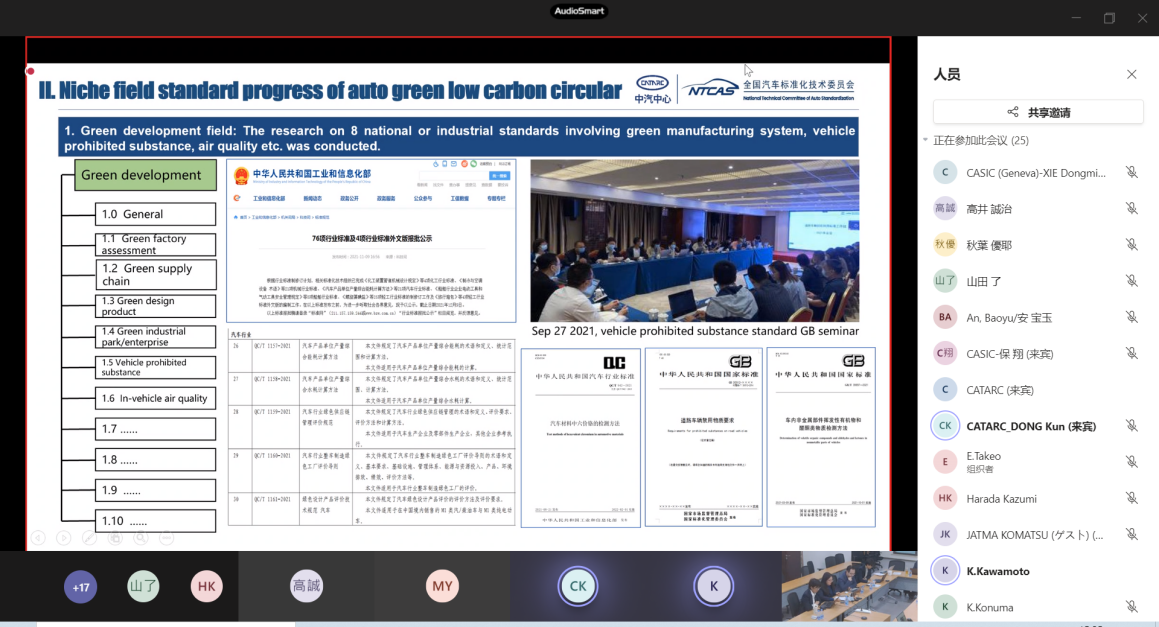1159x627 pixels.
Task: Select the pen annotation tool on slide
Action: [x=89, y=537]
